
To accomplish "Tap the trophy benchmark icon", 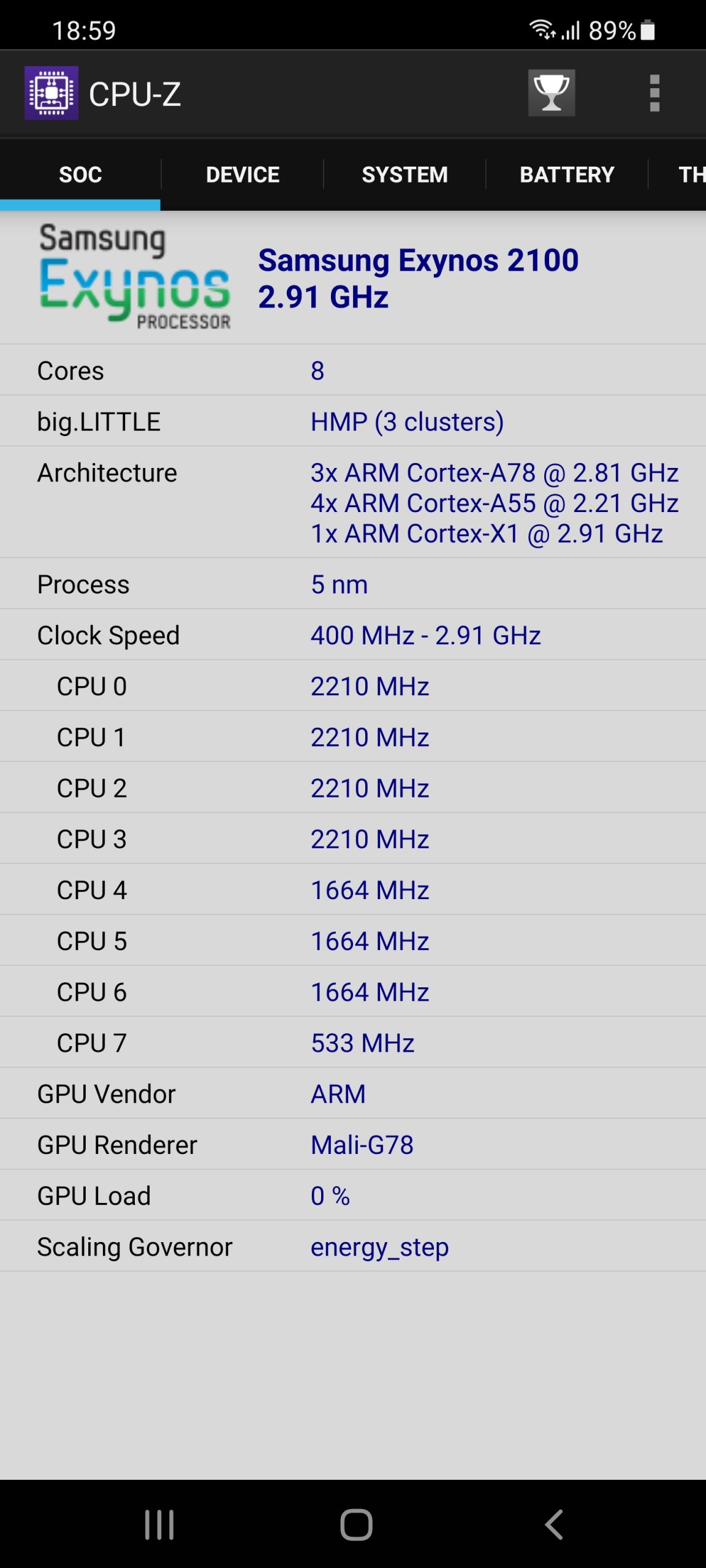I will (552, 93).
